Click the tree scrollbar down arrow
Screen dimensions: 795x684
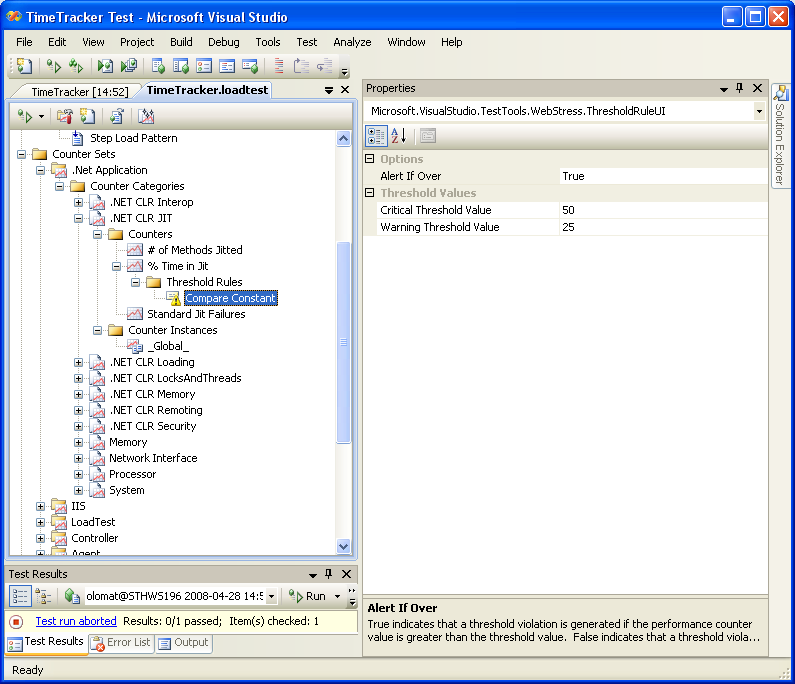(x=343, y=546)
